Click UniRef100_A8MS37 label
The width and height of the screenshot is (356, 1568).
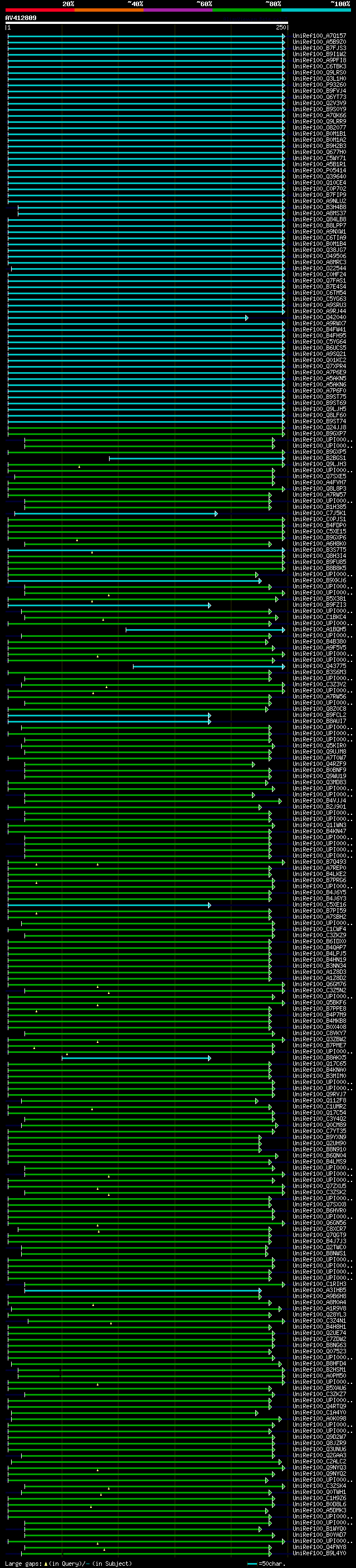pyautogui.click(x=319, y=213)
